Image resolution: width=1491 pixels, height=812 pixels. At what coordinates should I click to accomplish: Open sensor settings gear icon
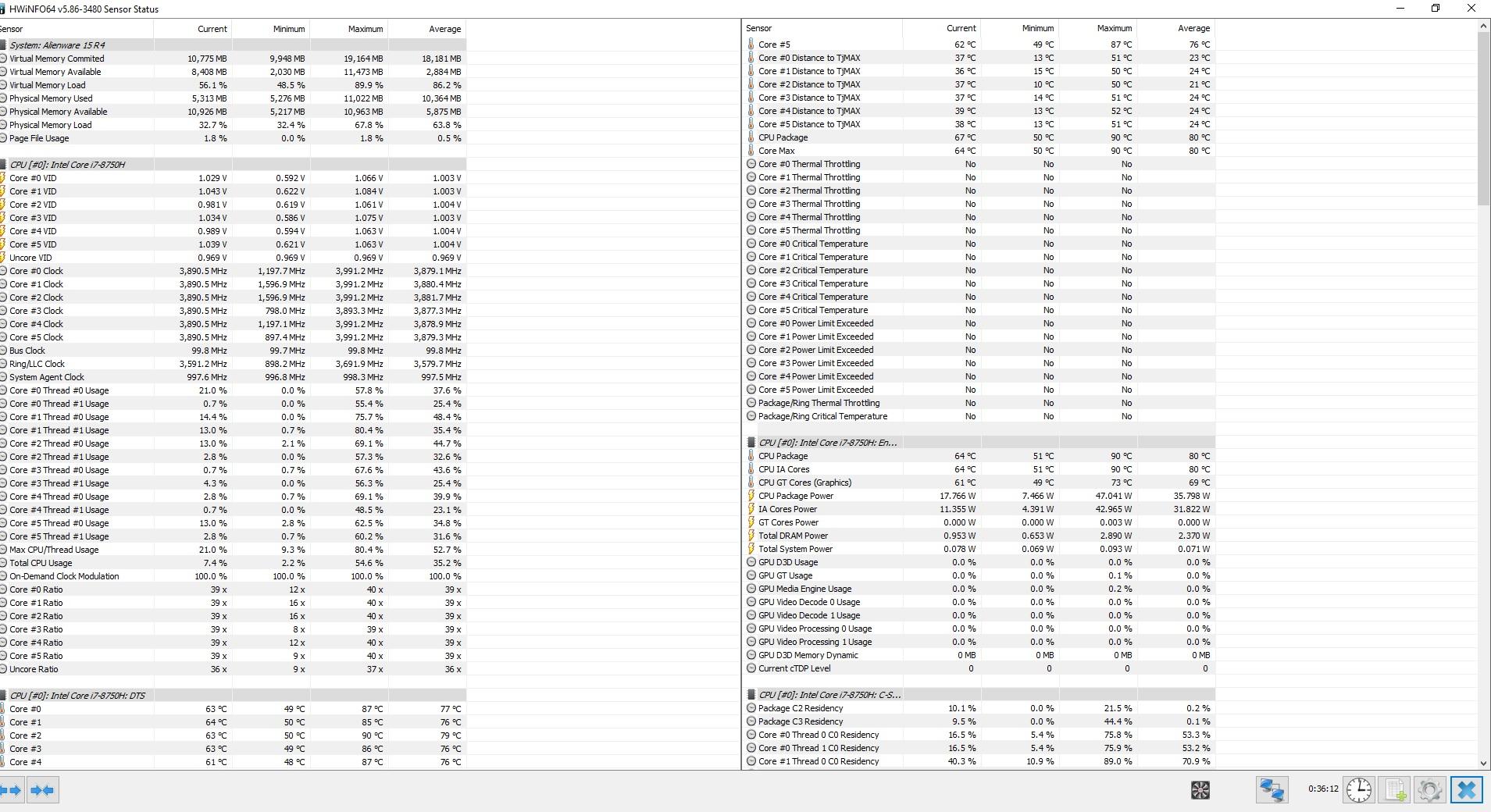(x=1430, y=790)
